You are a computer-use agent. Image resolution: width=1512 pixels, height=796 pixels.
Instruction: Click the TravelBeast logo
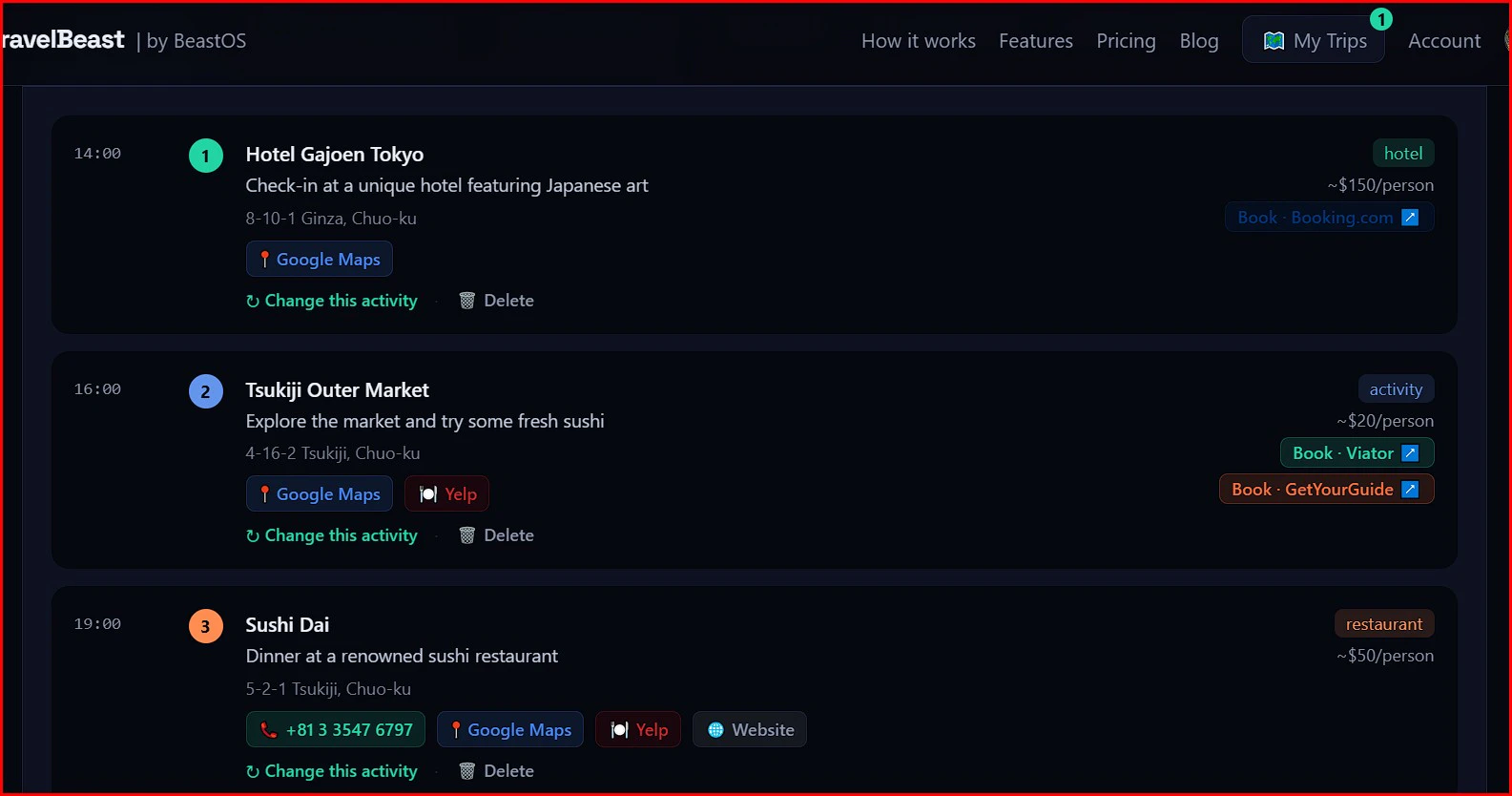pyautogui.click(x=62, y=40)
